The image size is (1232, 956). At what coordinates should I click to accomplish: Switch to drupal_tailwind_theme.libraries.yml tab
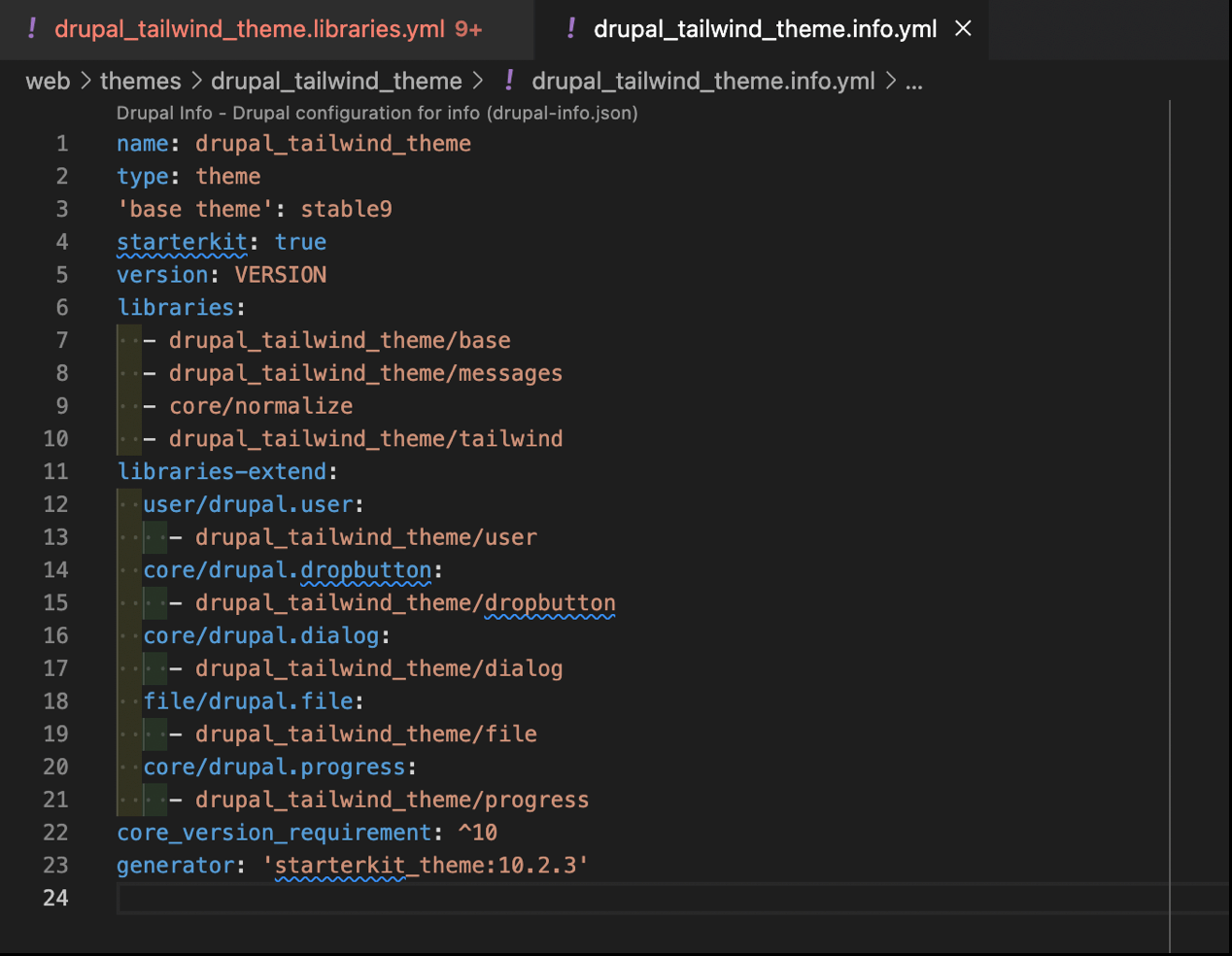click(266, 29)
